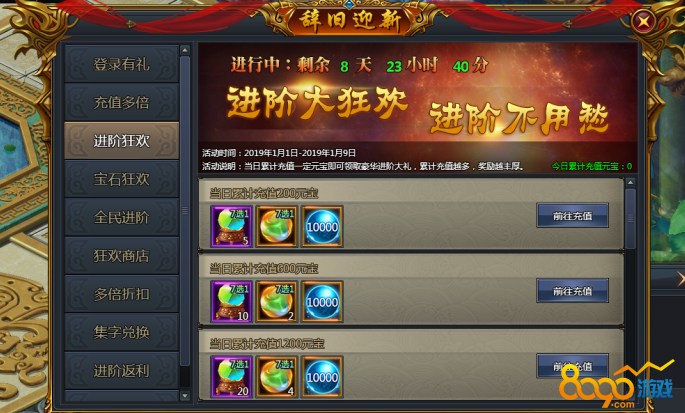
Task: Click the reward list scroll up arrow
Action: point(630,182)
